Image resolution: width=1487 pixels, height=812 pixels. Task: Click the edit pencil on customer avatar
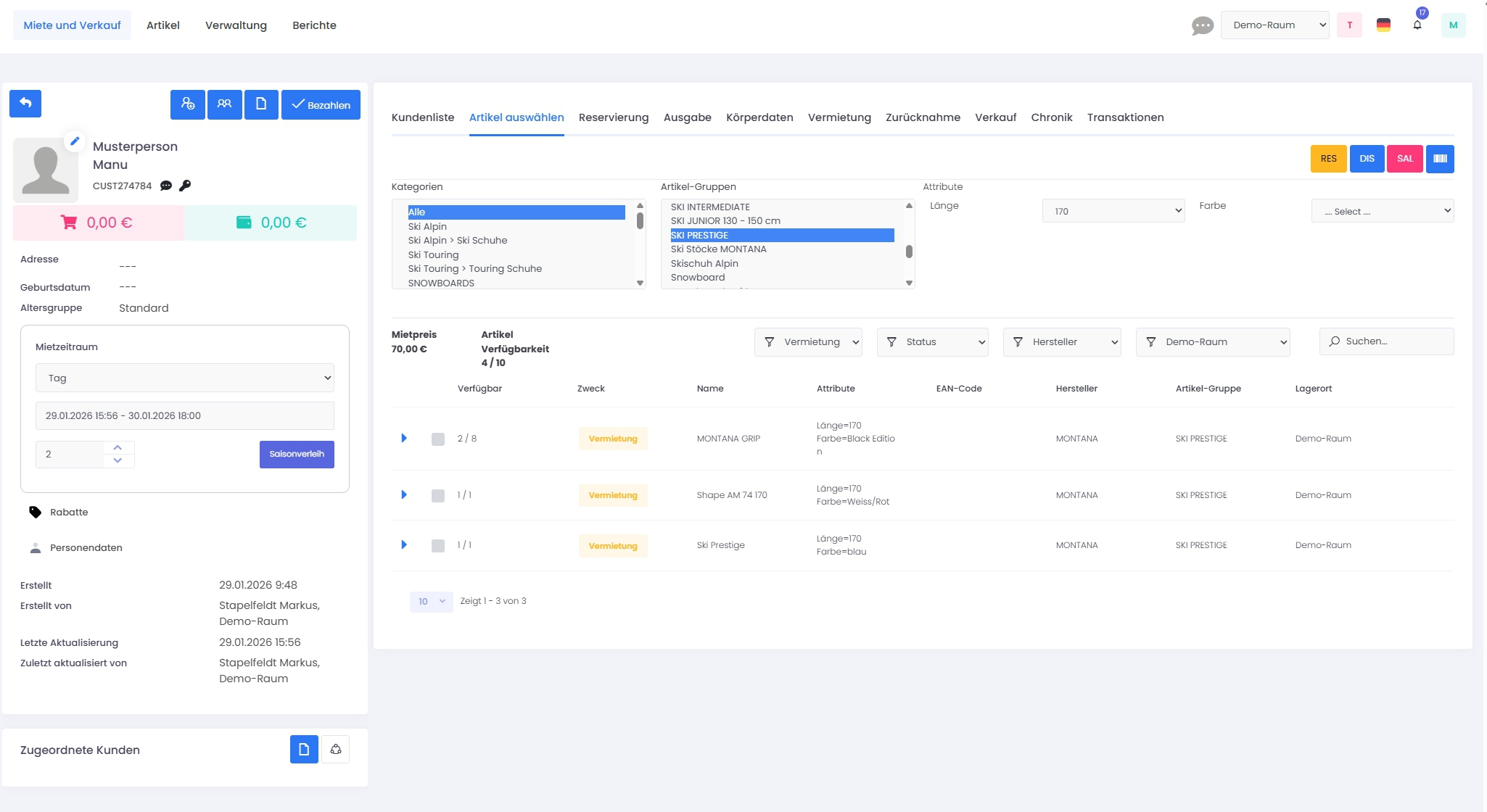coord(74,141)
